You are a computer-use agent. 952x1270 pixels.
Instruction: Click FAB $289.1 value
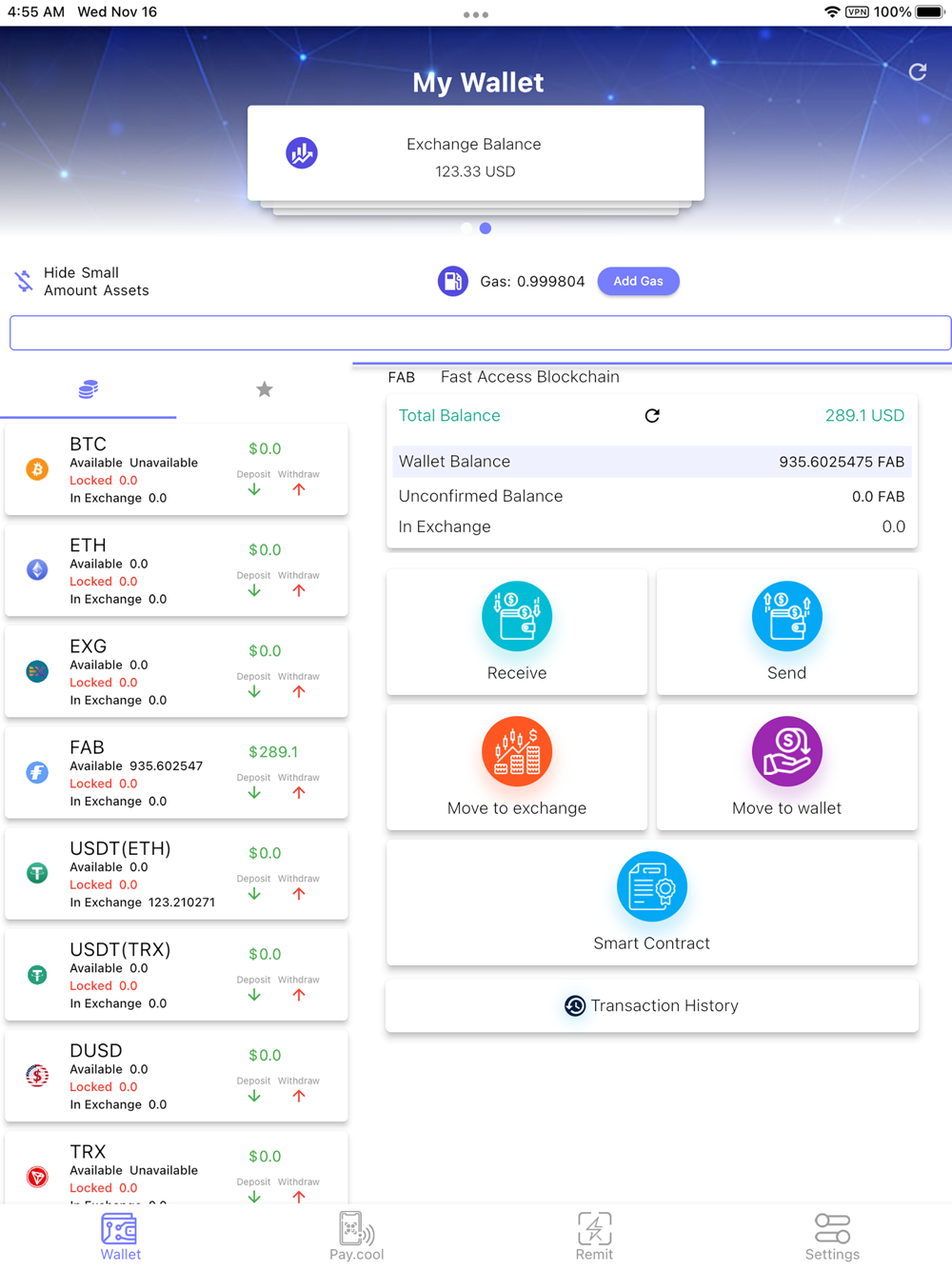tap(273, 752)
